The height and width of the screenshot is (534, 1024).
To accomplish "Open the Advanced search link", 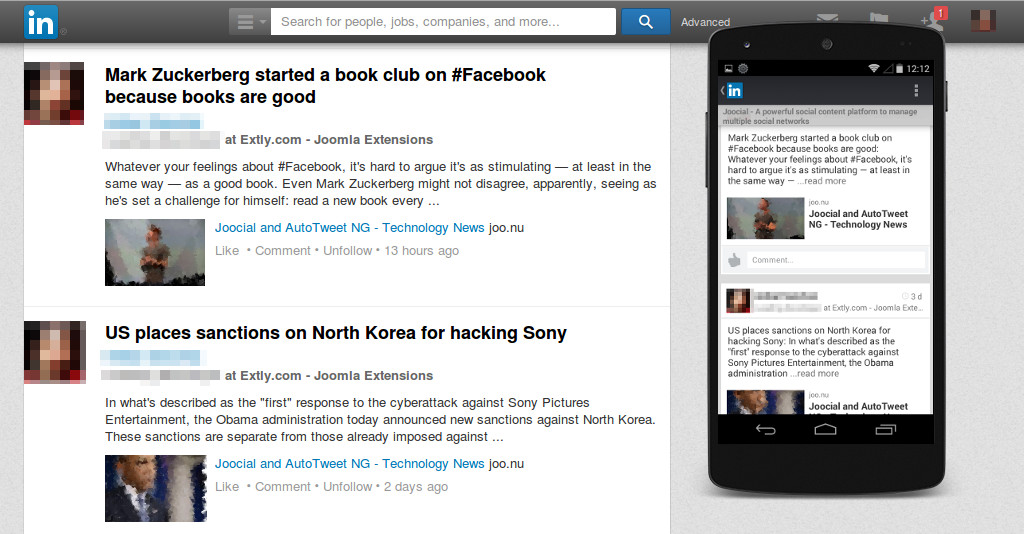I will click(705, 22).
